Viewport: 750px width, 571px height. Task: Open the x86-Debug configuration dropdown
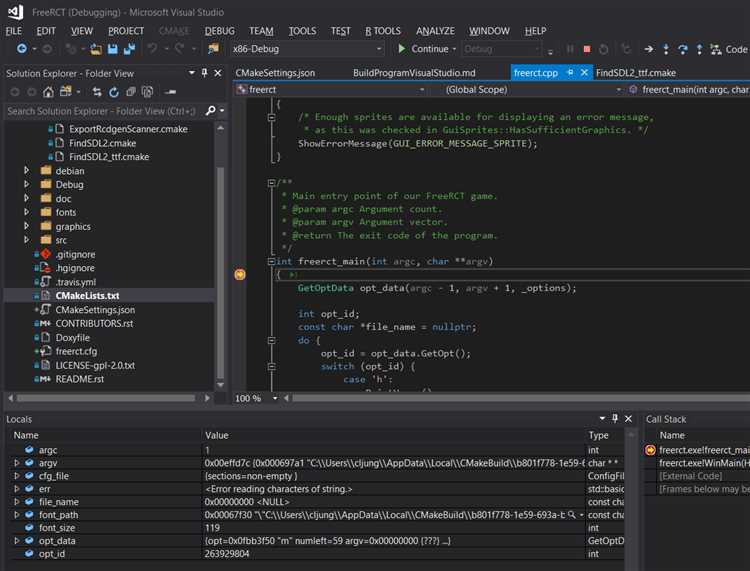(379, 49)
